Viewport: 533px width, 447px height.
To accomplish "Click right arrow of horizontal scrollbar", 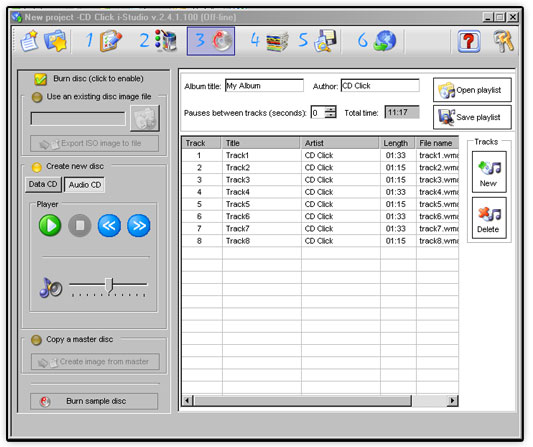I will point(452,401).
